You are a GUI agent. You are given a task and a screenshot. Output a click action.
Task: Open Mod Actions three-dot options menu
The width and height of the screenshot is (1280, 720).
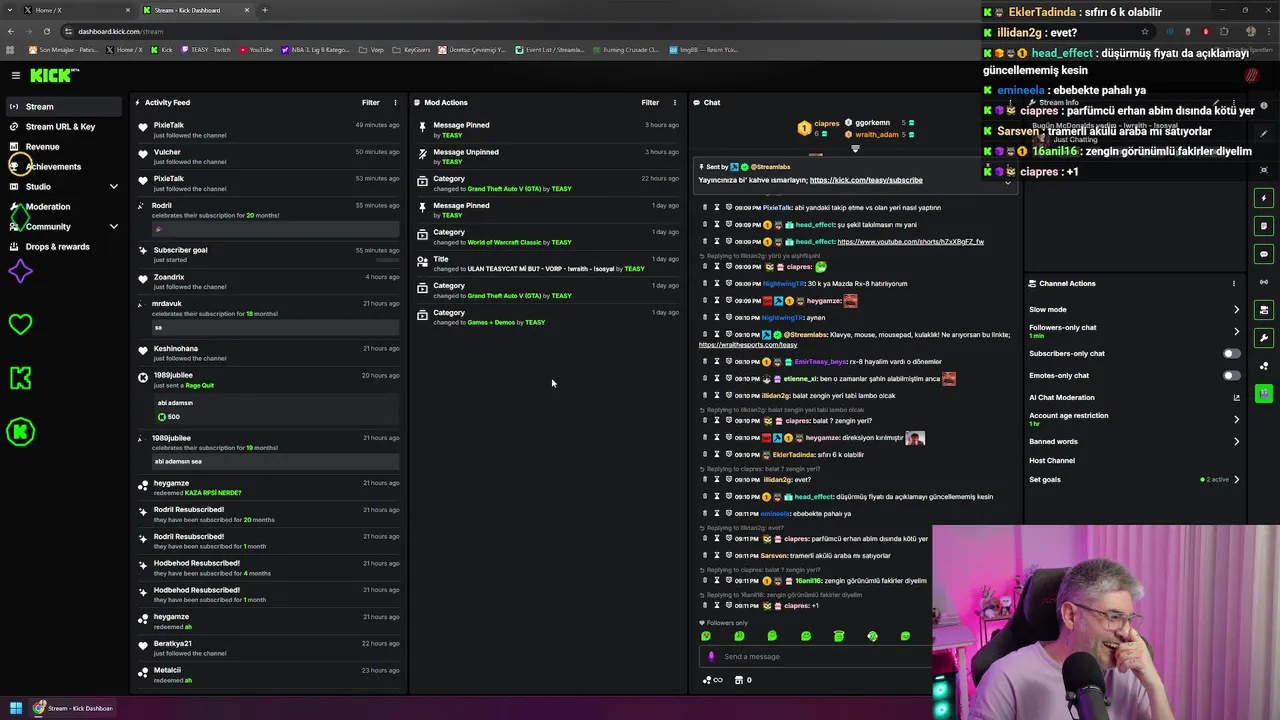(675, 102)
